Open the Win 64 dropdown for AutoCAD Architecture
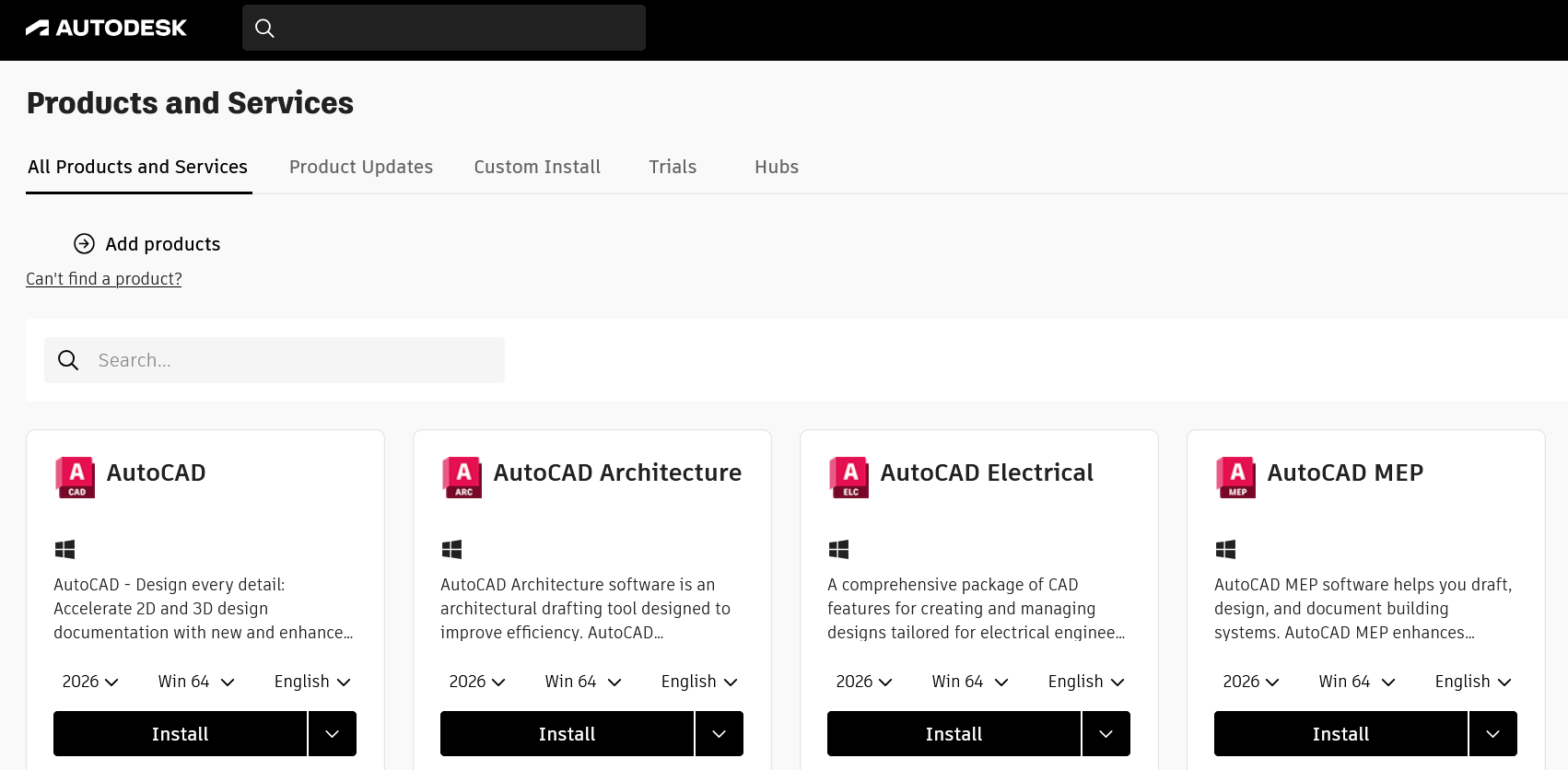1568x770 pixels. coord(583,682)
